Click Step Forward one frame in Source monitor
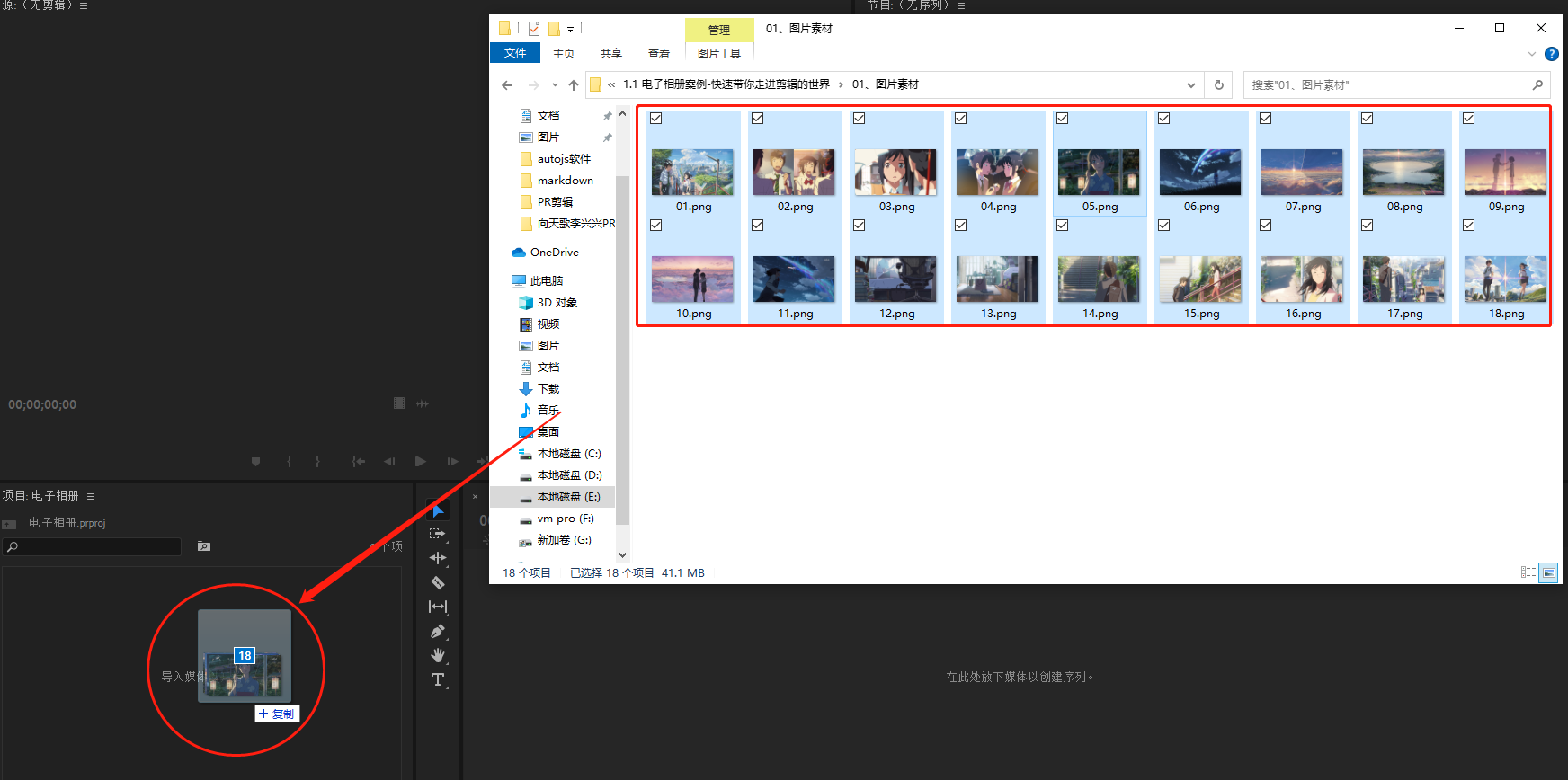Screen dimensions: 1568x780 [452, 461]
